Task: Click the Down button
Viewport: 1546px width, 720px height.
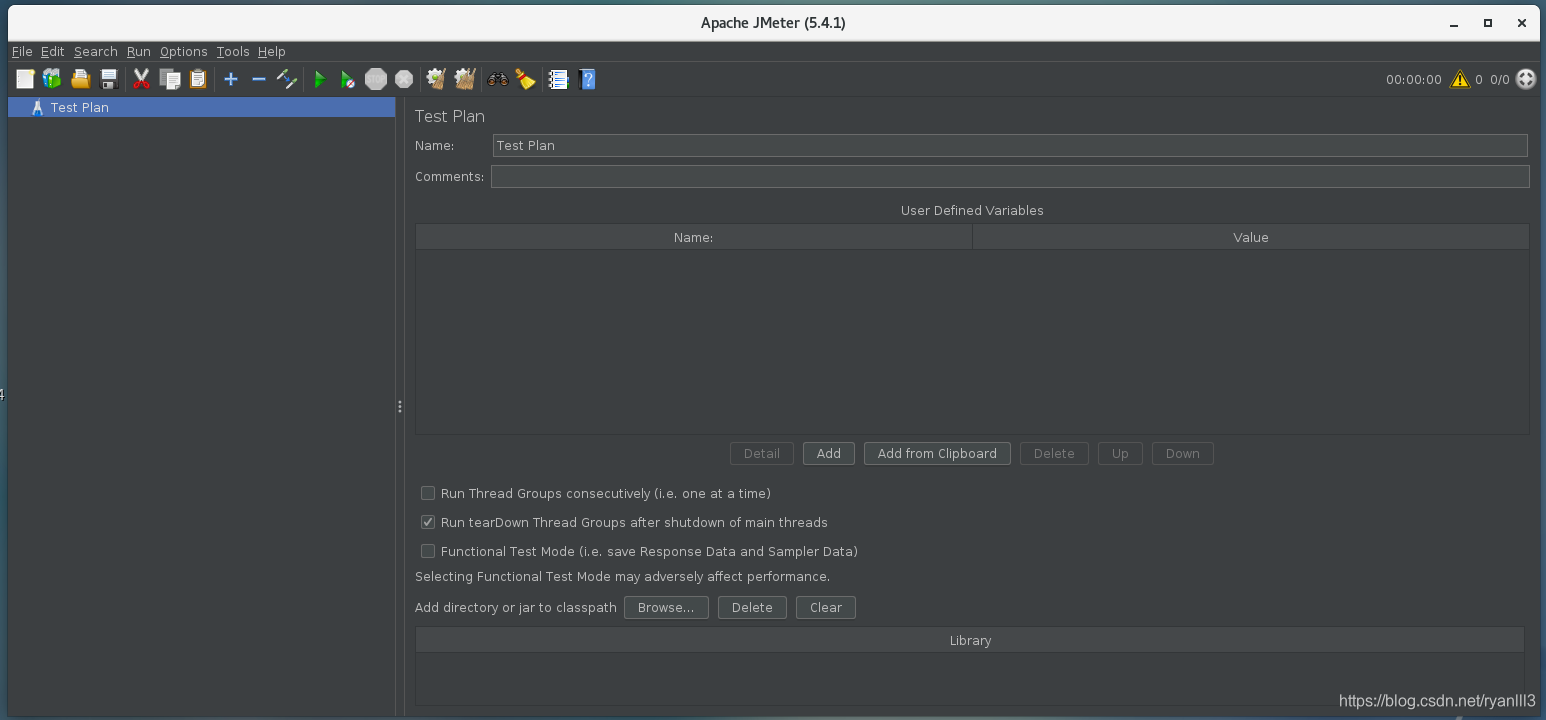Action: [1182, 453]
